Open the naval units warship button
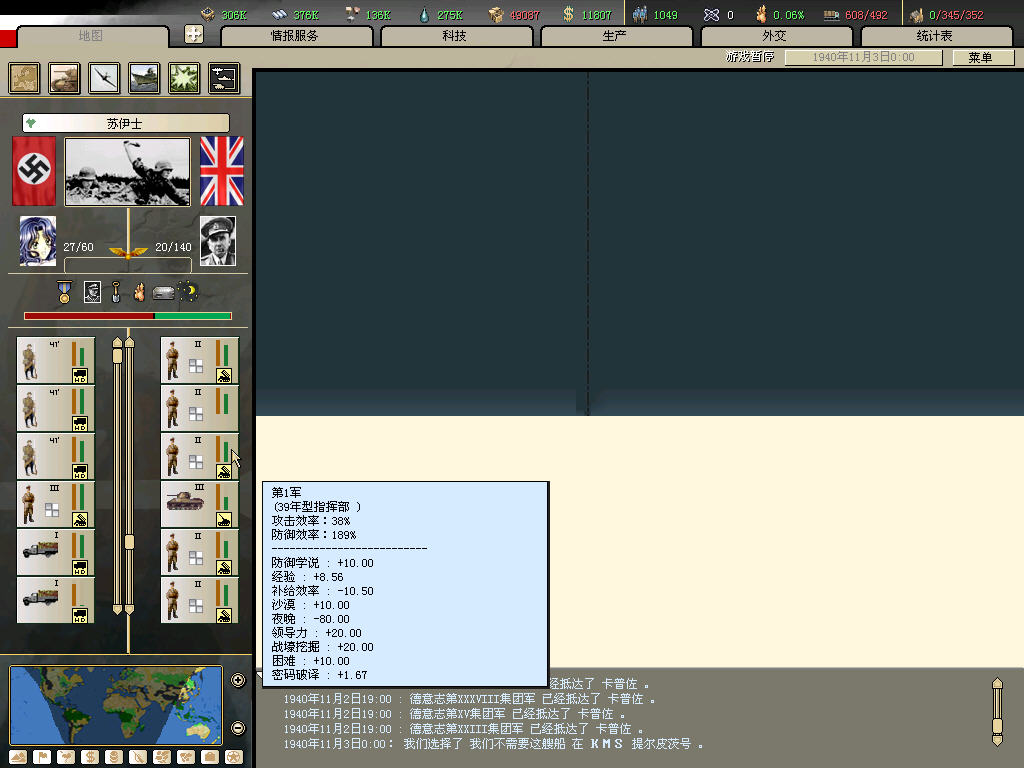Viewport: 1024px width, 768px height. [144, 78]
